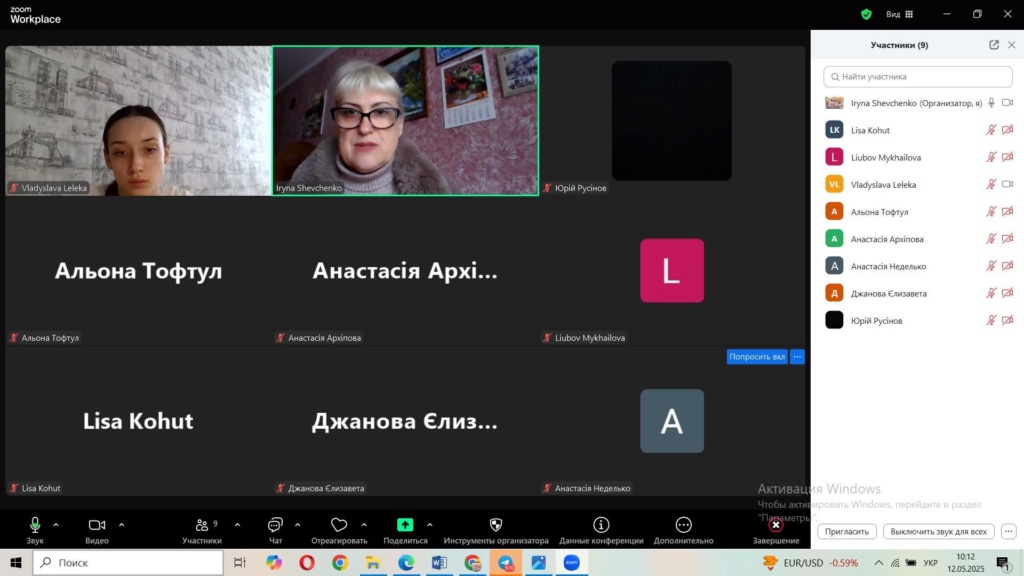Close the Участники panel
This screenshot has height=576, width=1024.
[1012, 44]
